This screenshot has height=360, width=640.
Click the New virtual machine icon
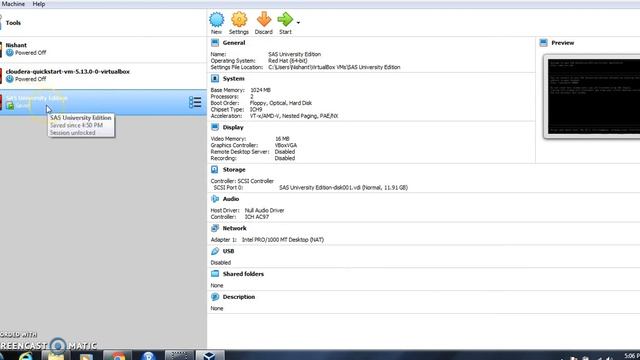click(216, 20)
